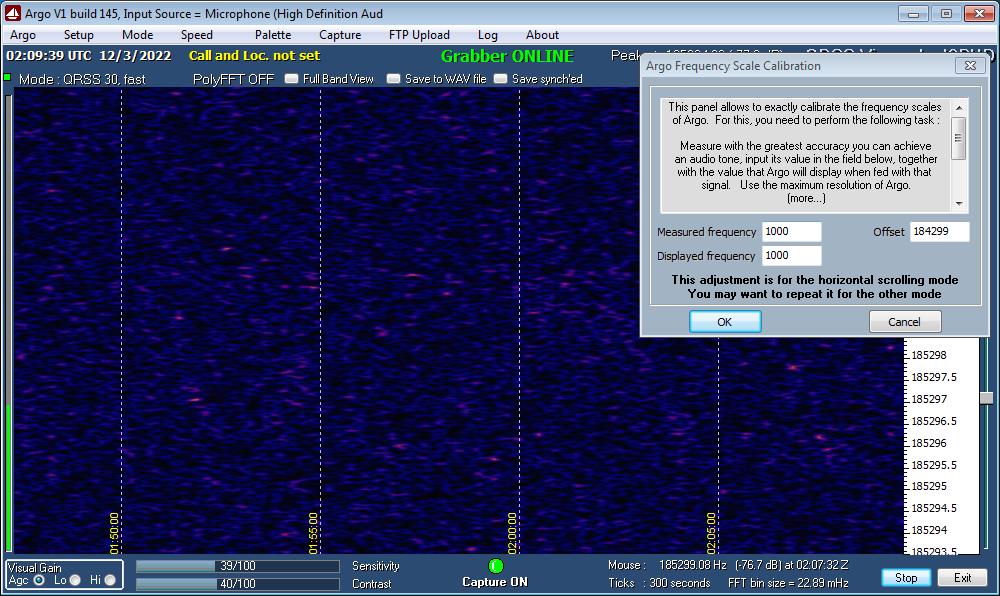Image resolution: width=1000 pixels, height=596 pixels.
Task: Adjust the Sensitivity slider at 39/100
Action: (237, 566)
